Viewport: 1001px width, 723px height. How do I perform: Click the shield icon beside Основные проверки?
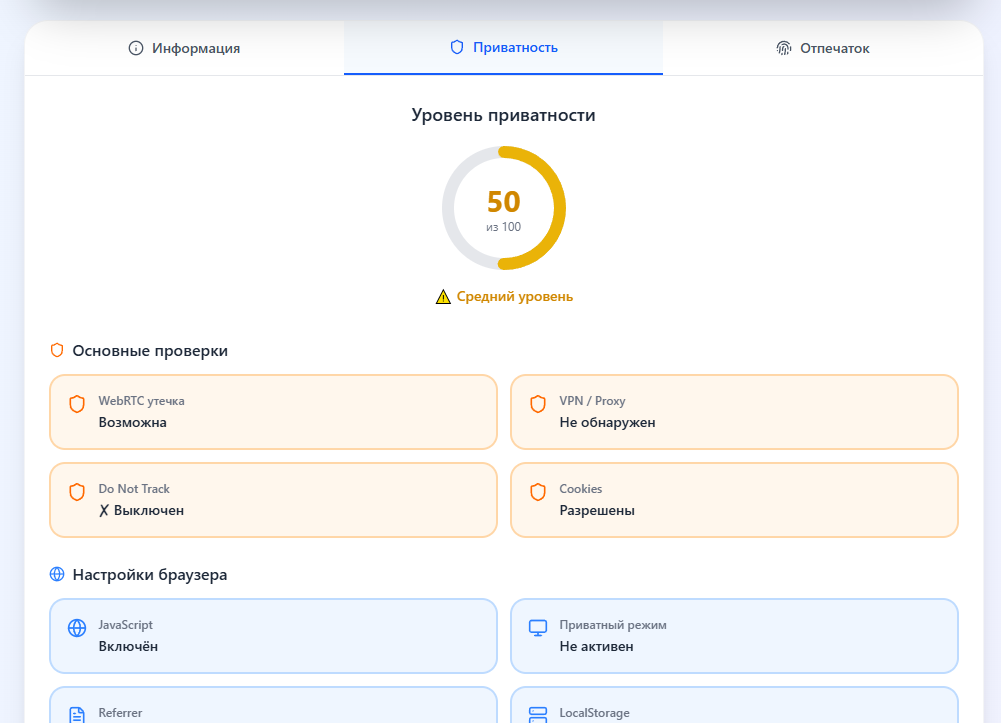click(57, 351)
